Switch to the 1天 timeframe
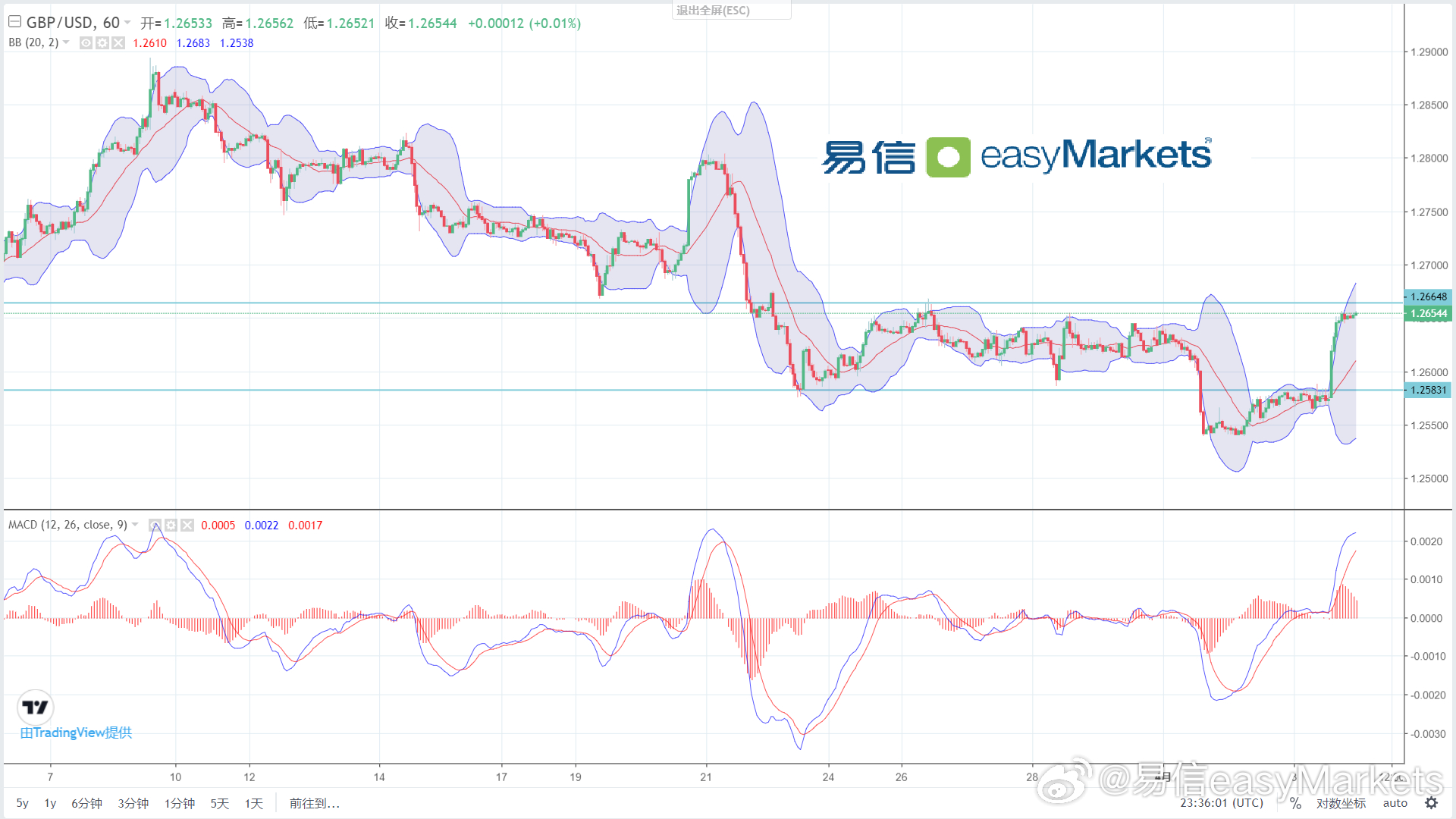The image size is (1456, 819). (x=253, y=803)
